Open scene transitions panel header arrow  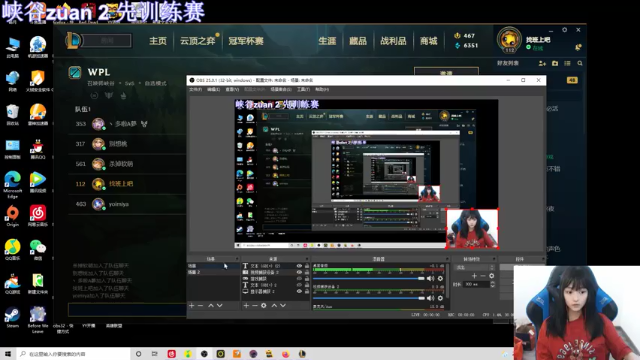494,259
